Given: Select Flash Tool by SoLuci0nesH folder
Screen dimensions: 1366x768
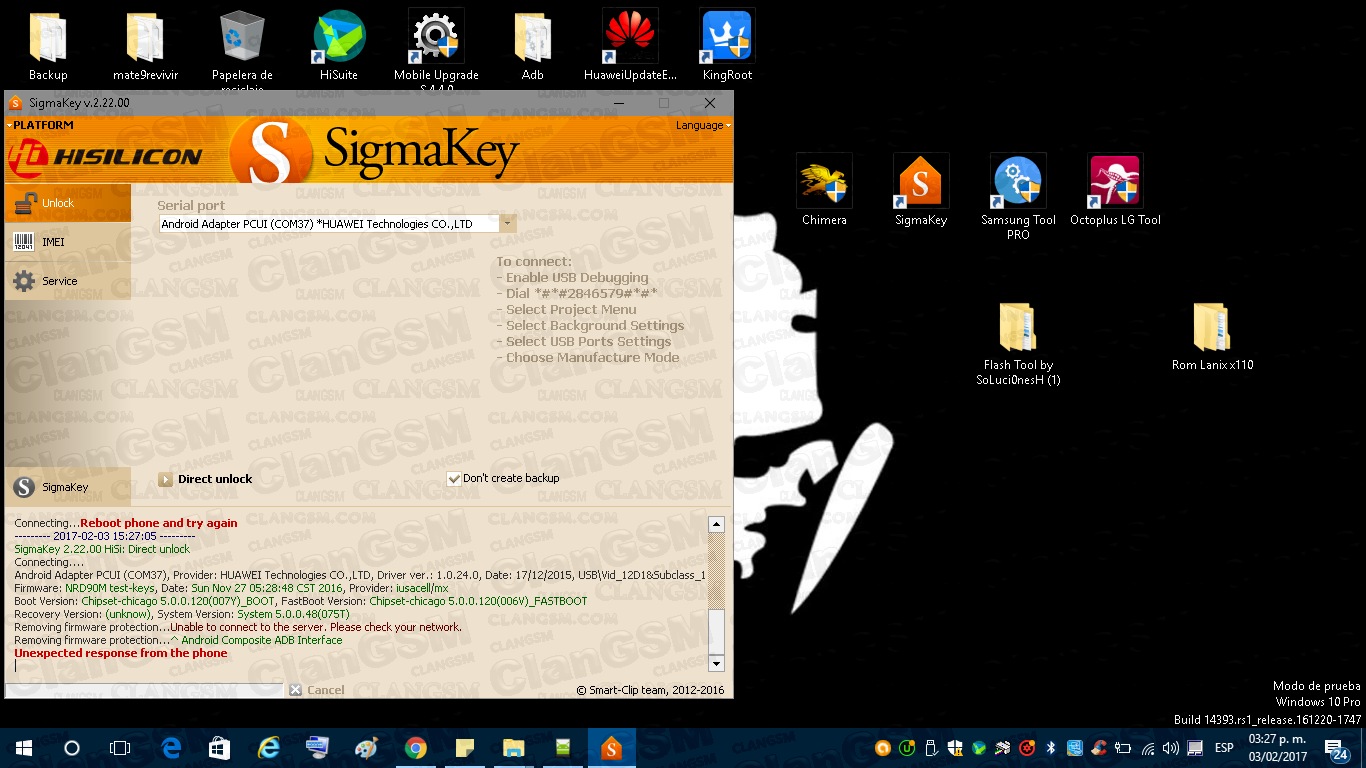Looking at the screenshot, I should [x=1018, y=343].
